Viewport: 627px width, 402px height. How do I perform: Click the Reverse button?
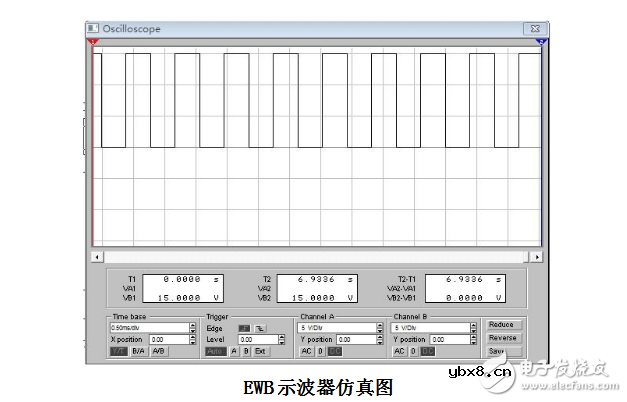503,338
